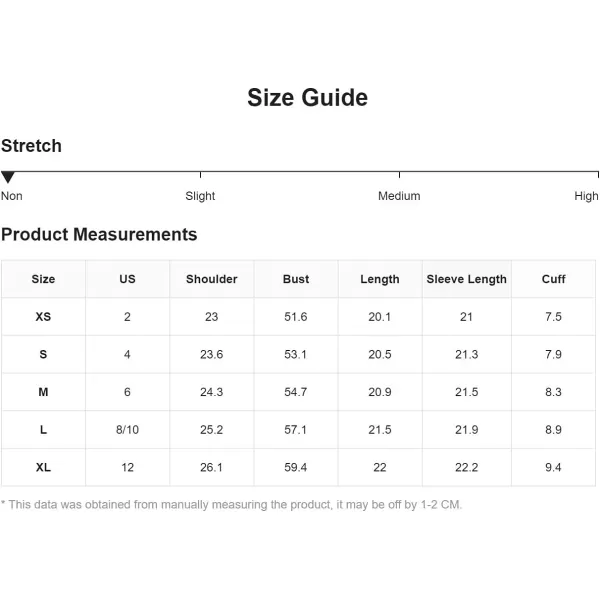This screenshot has width=600, height=600.
Task: Click the 8/10 US size cell
Action: click(x=127, y=430)
